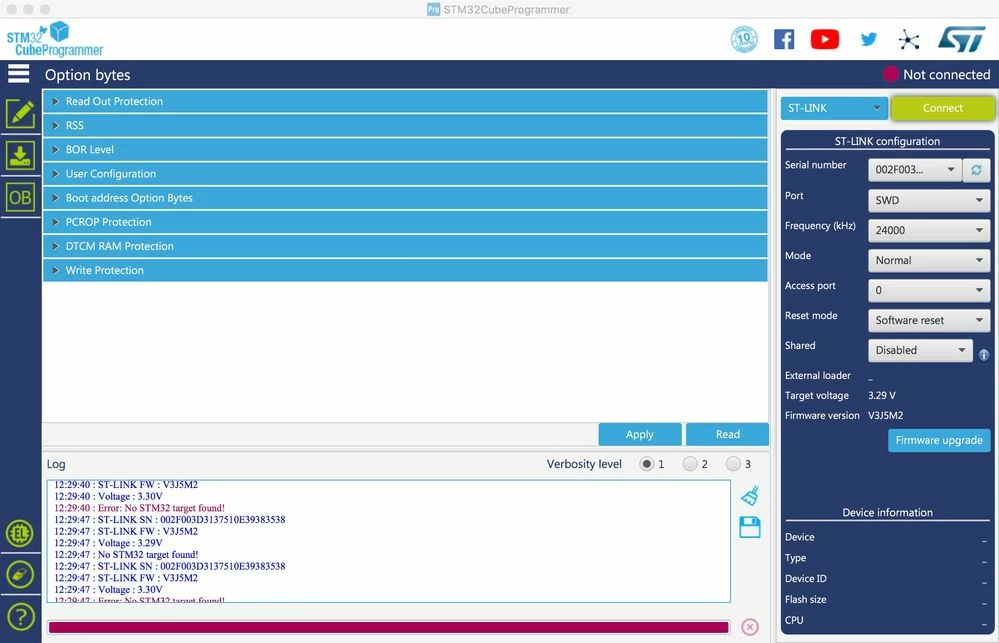999x643 pixels.
Task: Open the Twitter link icon
Action: [868, 40]
